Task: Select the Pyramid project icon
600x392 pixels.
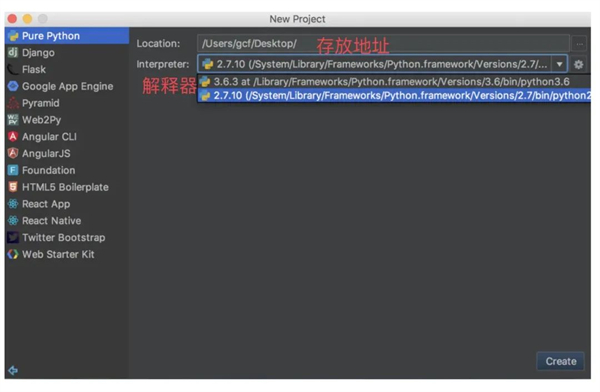Action: [13, 103]
